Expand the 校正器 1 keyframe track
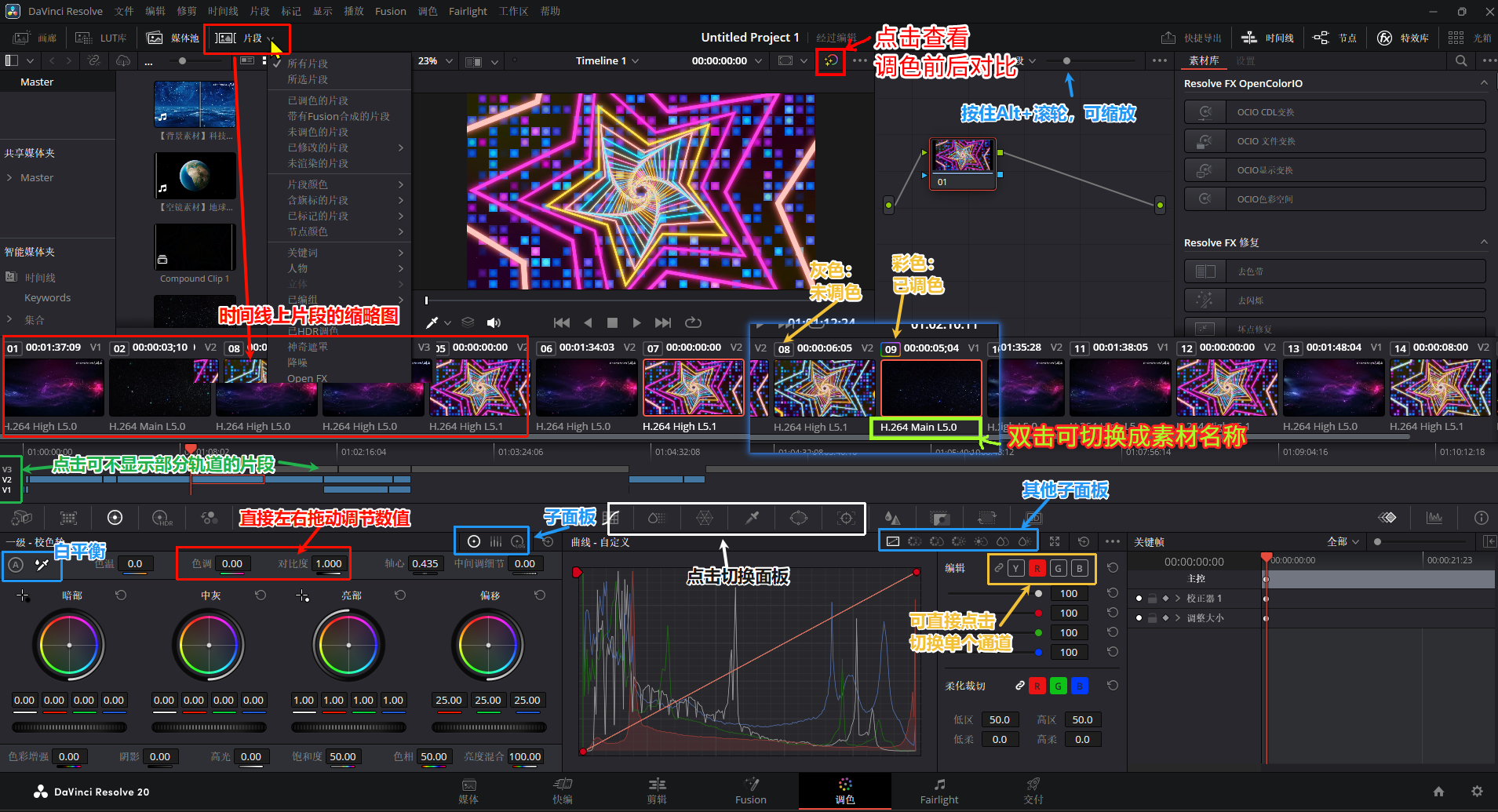 coord(1177,599)
